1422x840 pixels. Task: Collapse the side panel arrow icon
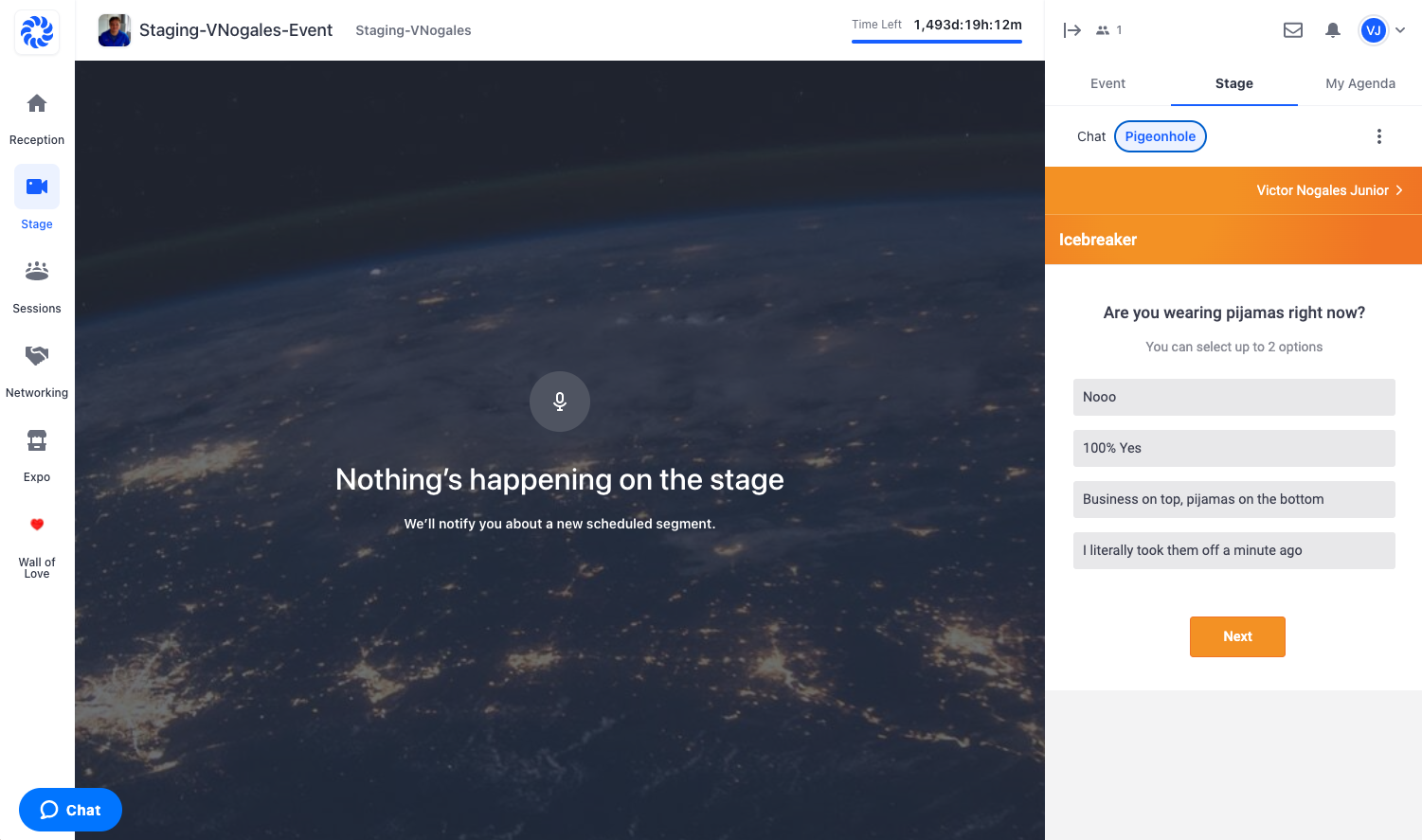tap(1072, 30)
